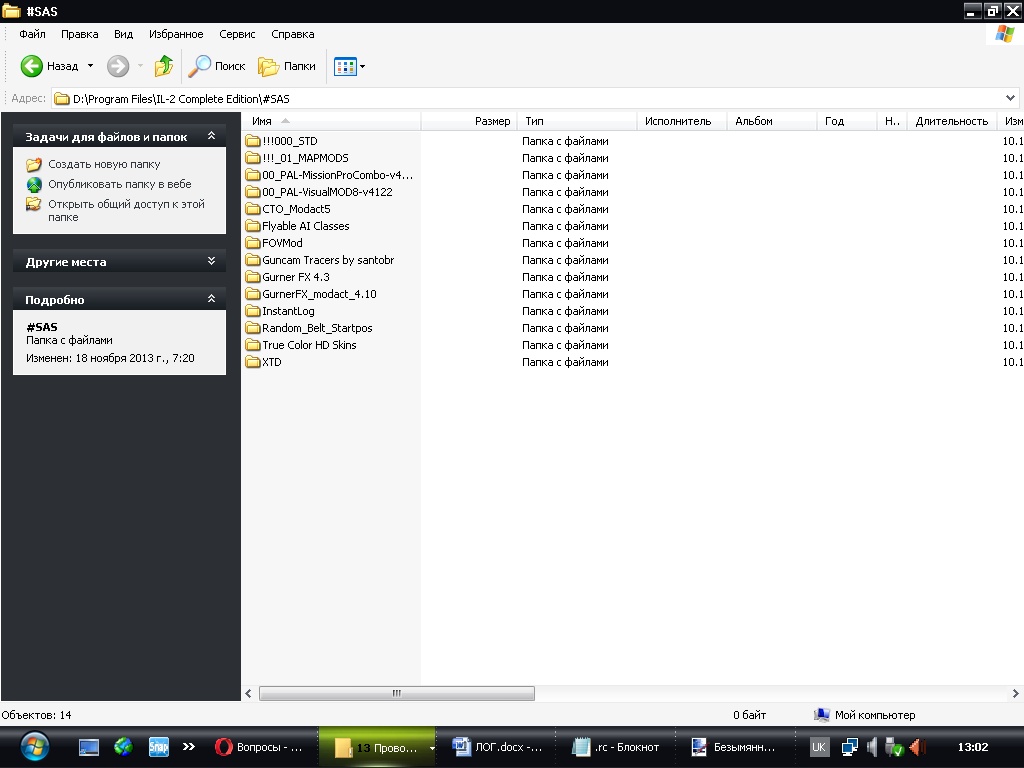Select the CTO_Modact5 folder icon
The image size is (1024, 768).
[253, 209]
